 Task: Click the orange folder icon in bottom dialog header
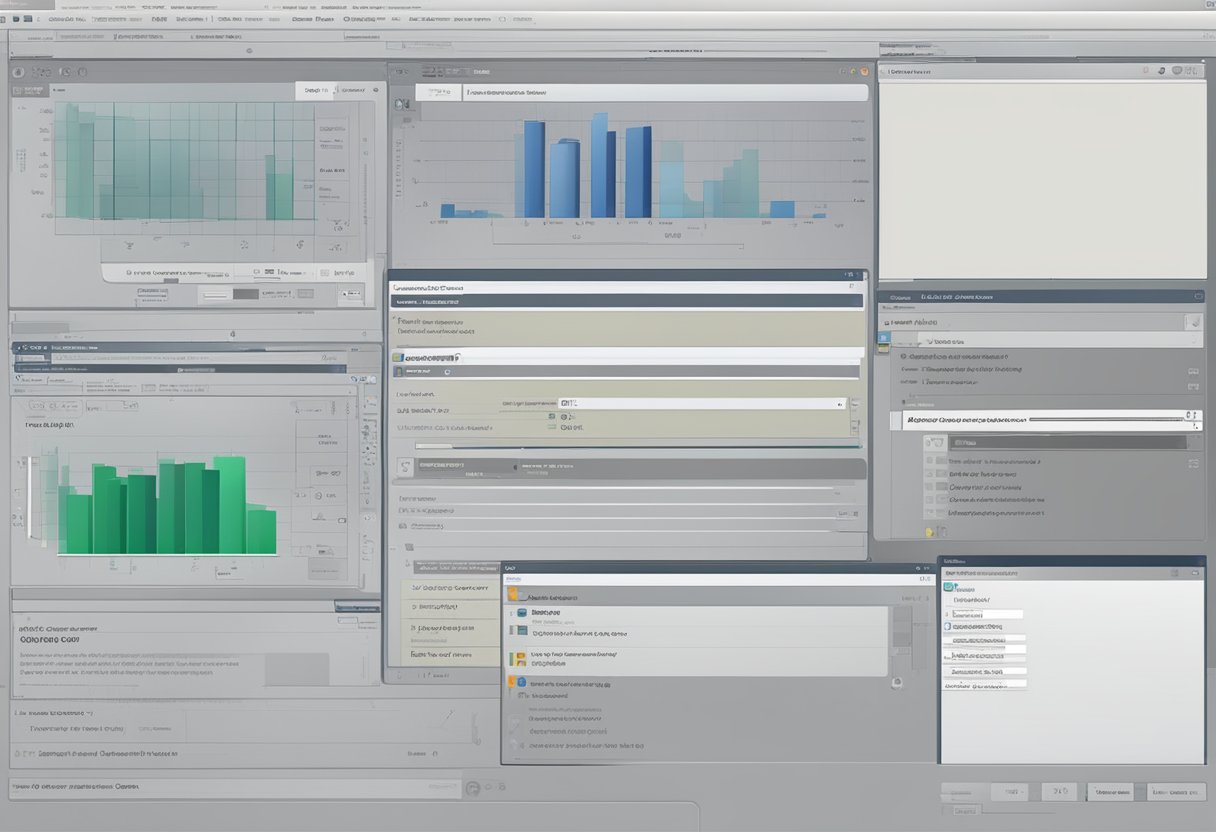[514, 594]
